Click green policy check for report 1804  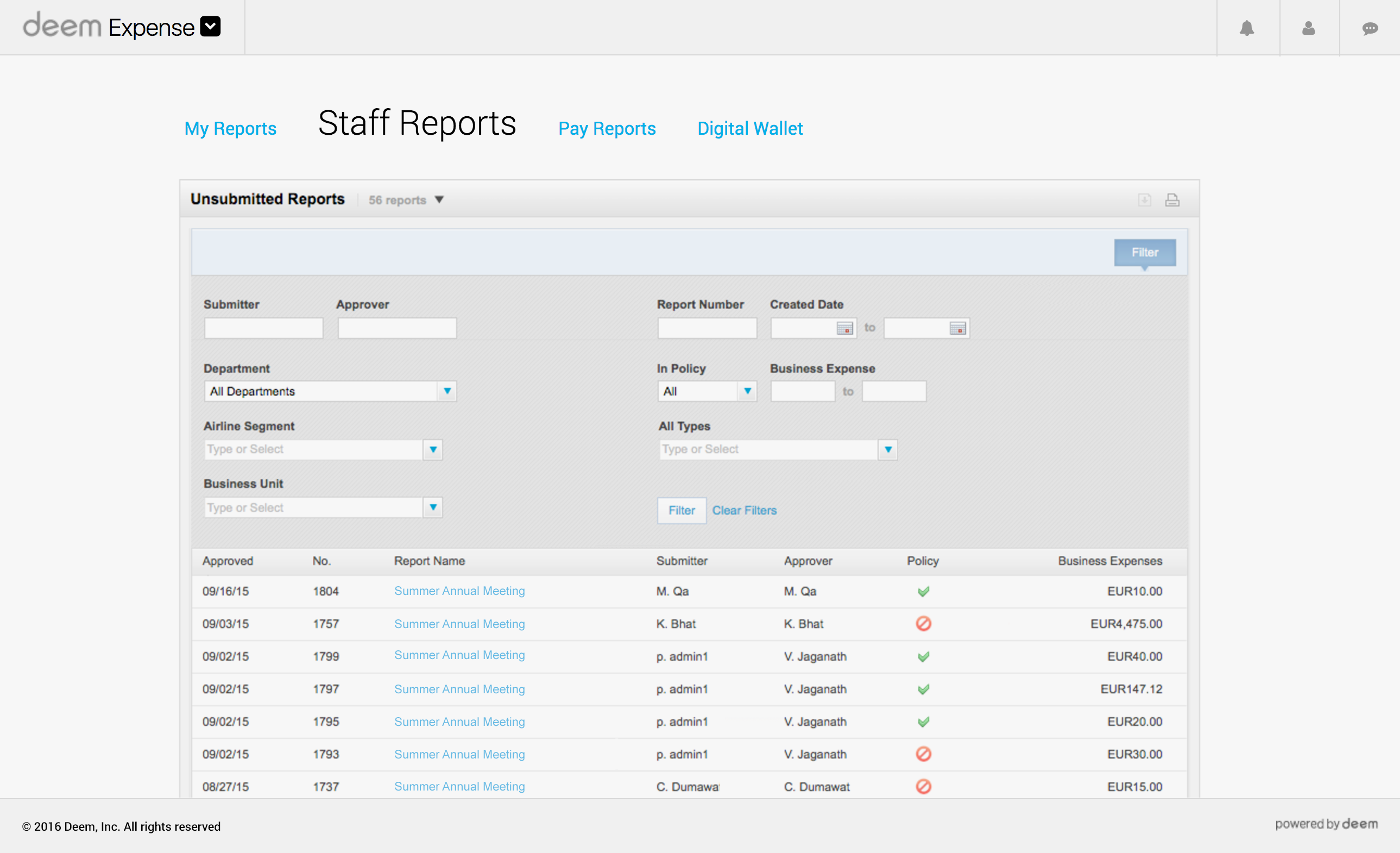(x=923, y=591)
